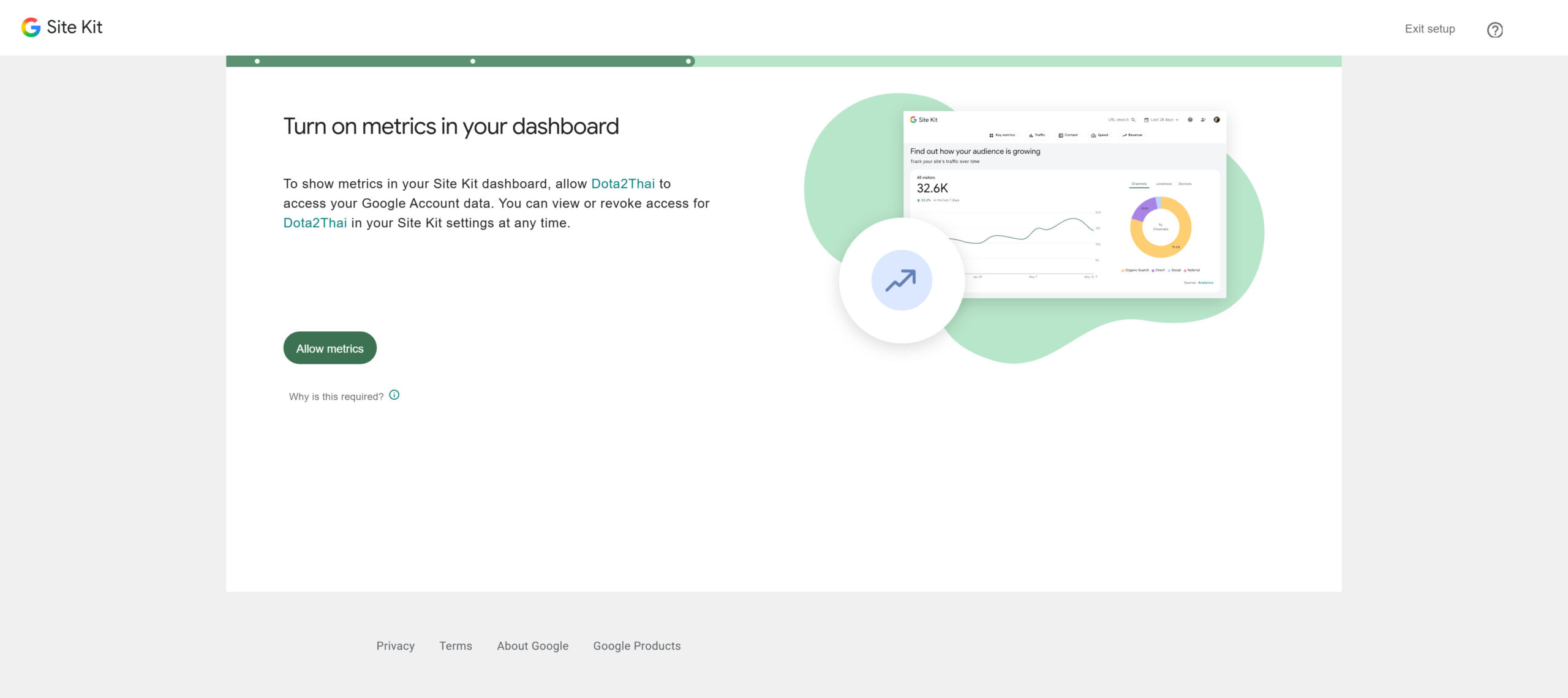Click the trending arrow illustration icon
This screenshot has width=1568, height=698.
[x=902, y=280]
